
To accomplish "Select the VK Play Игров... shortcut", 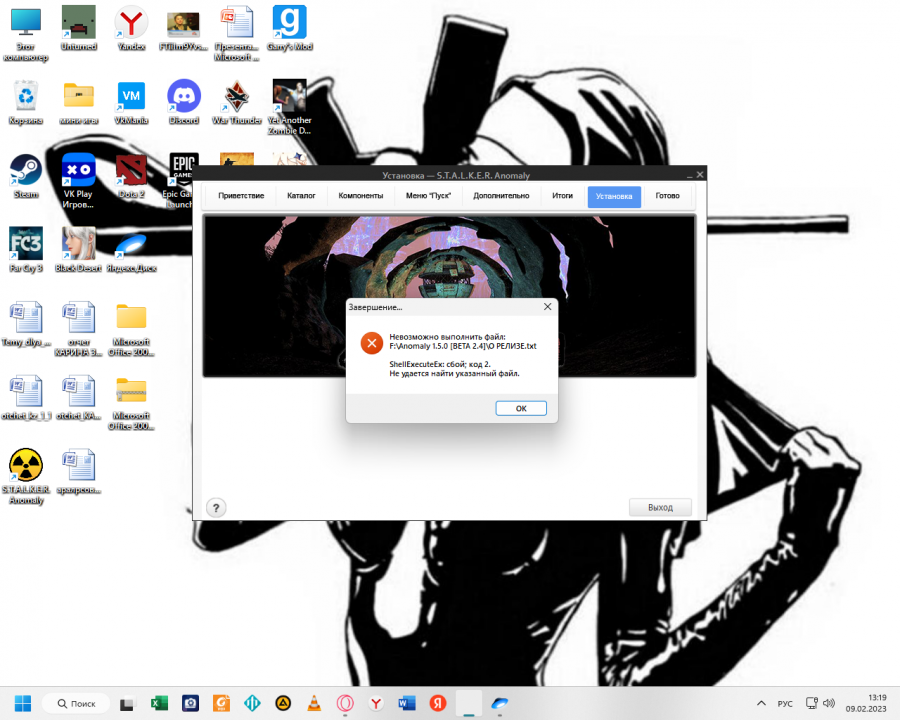I will (x=78, y=181).
